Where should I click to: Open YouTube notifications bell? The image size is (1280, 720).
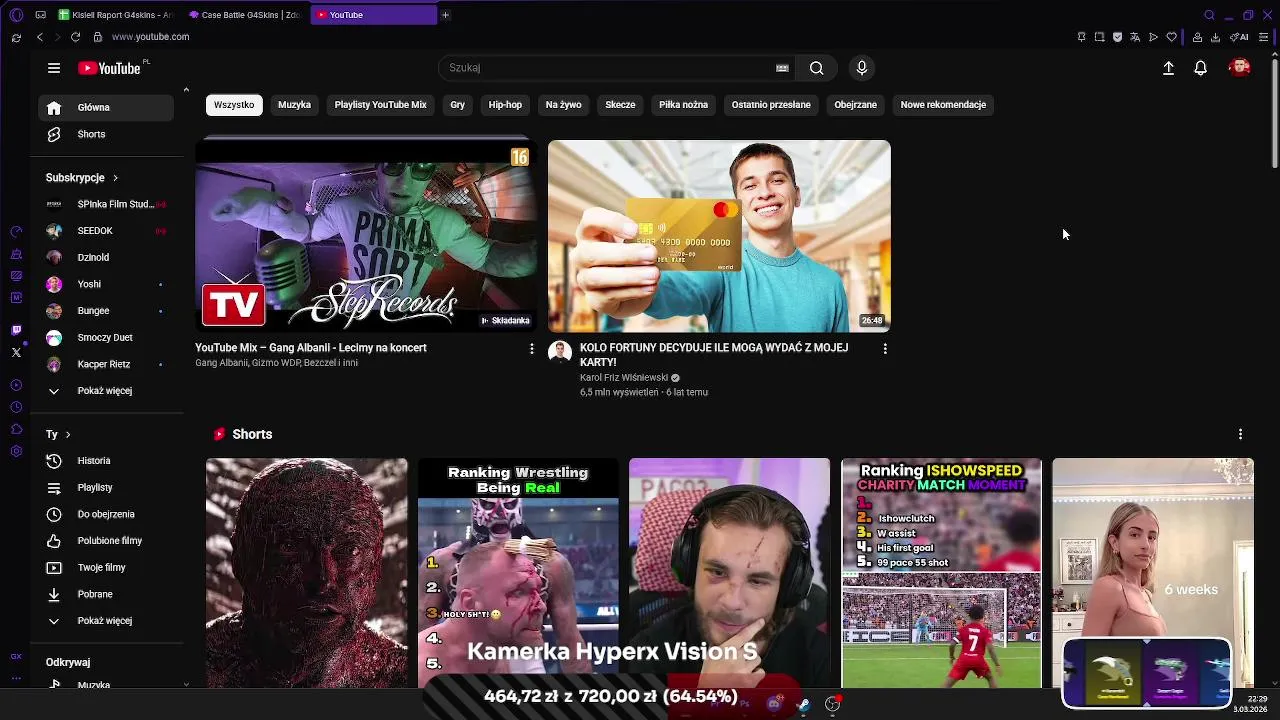click(1200, 68)
